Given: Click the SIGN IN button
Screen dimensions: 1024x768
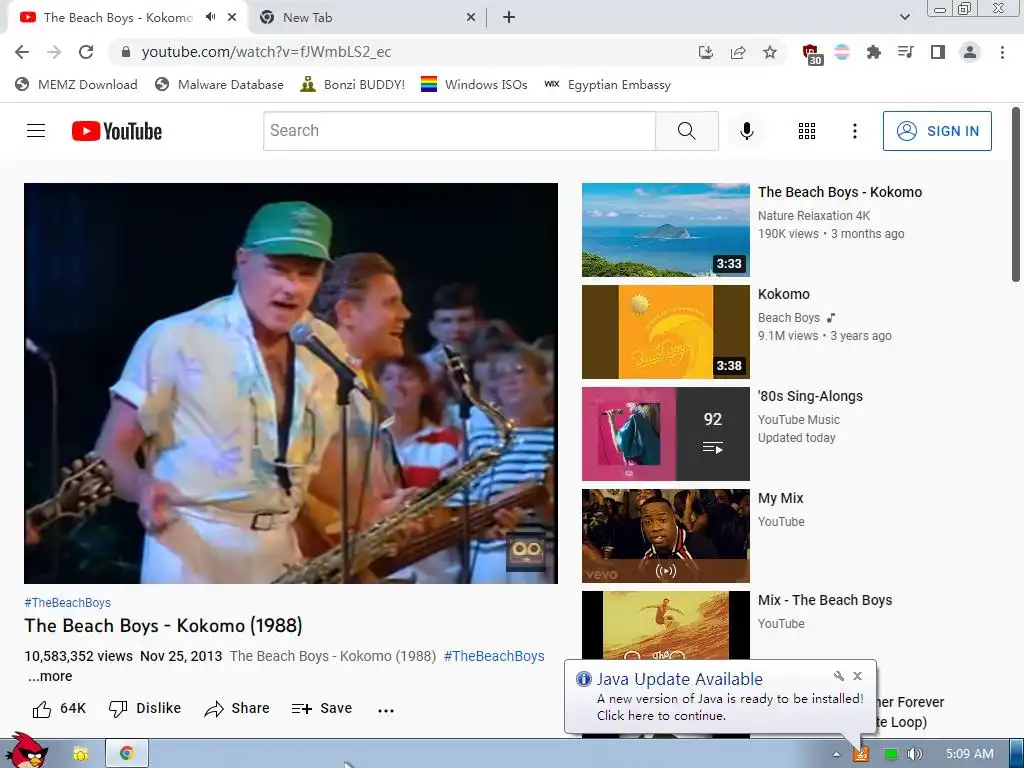Looking at the screenshot, I should (937, 131).
